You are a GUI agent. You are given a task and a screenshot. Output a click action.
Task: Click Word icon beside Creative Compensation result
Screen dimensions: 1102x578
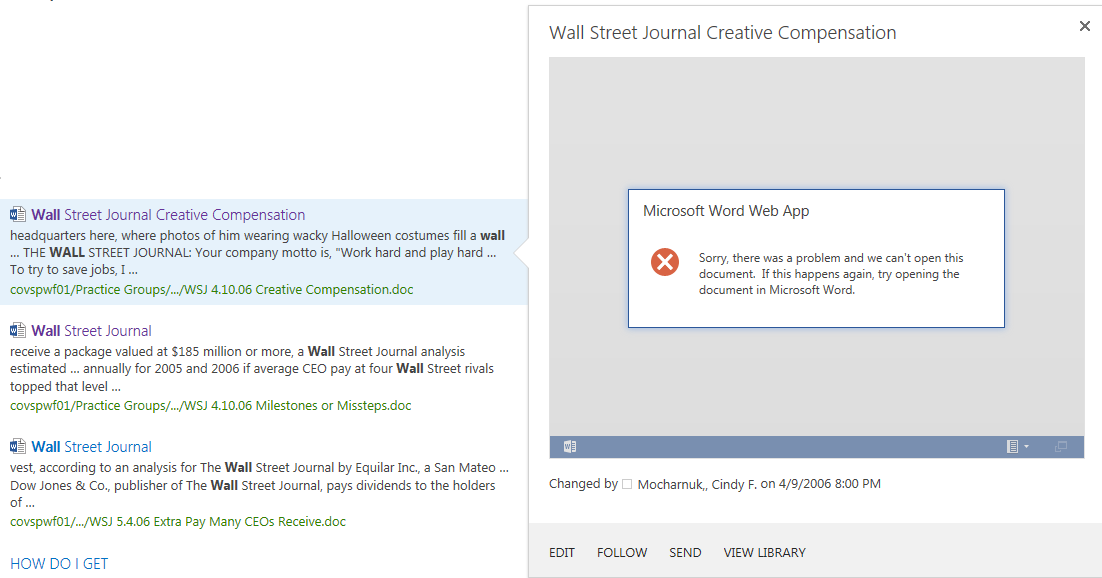(x=18, y=214)
